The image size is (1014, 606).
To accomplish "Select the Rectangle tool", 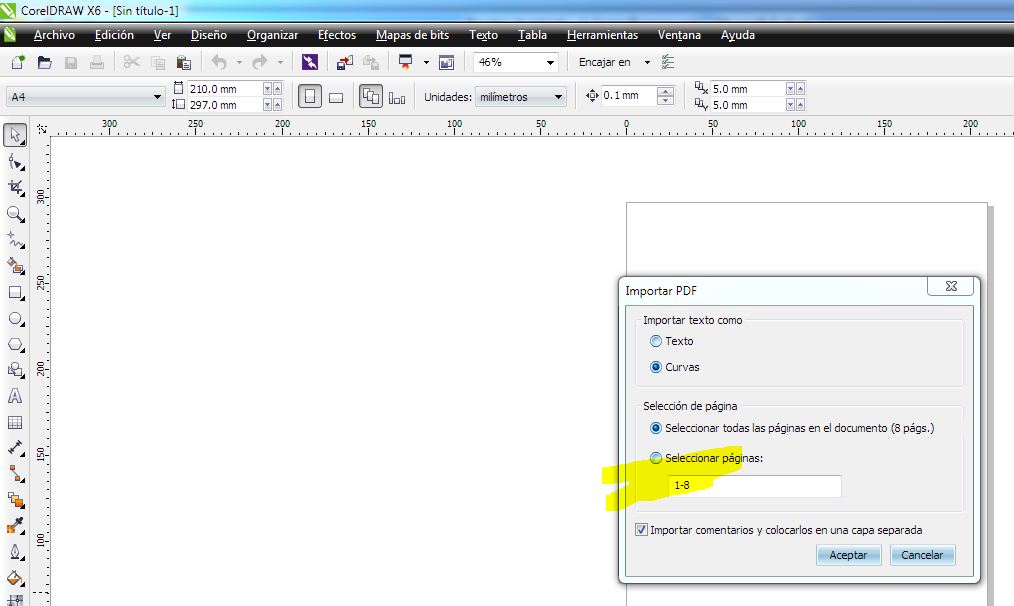I will pyautogui.click(x=16, y=292).
